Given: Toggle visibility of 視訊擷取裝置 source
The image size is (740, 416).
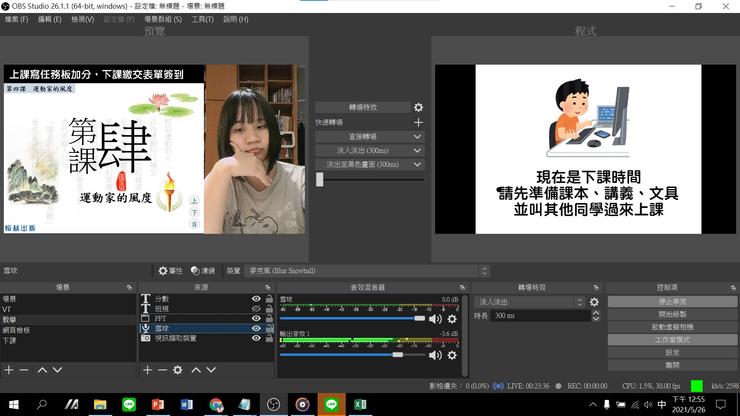Looking at the screenshot, I should click(256, 338).
